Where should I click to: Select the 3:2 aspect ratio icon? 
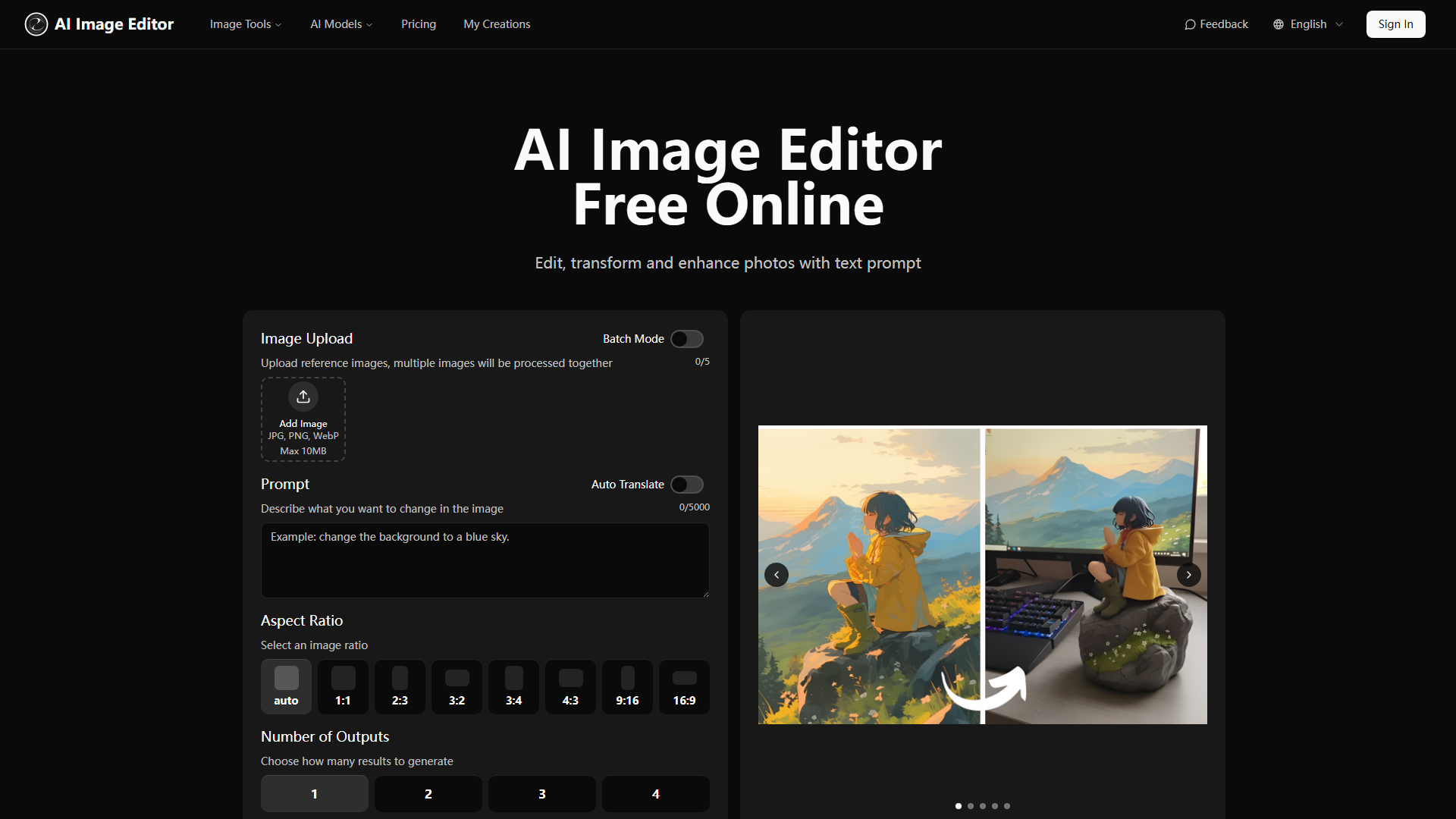pos(457,679)
